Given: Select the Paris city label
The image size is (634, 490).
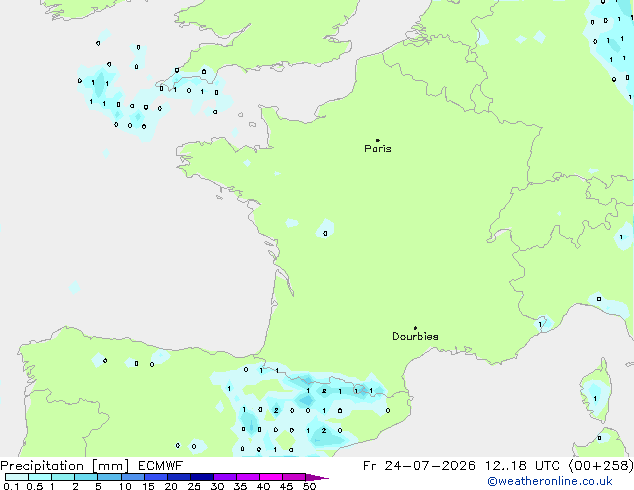Looking at the screenshot, I should click(378, 149).
